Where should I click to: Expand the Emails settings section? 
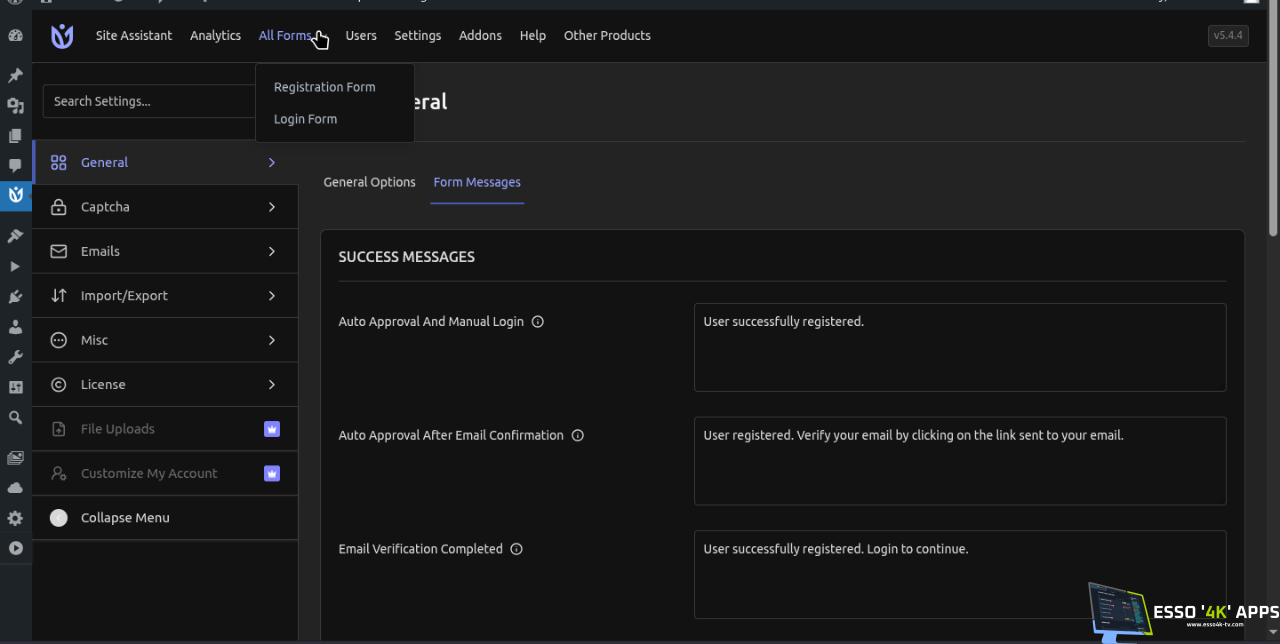pyautogui.click(x=165, y=251)
